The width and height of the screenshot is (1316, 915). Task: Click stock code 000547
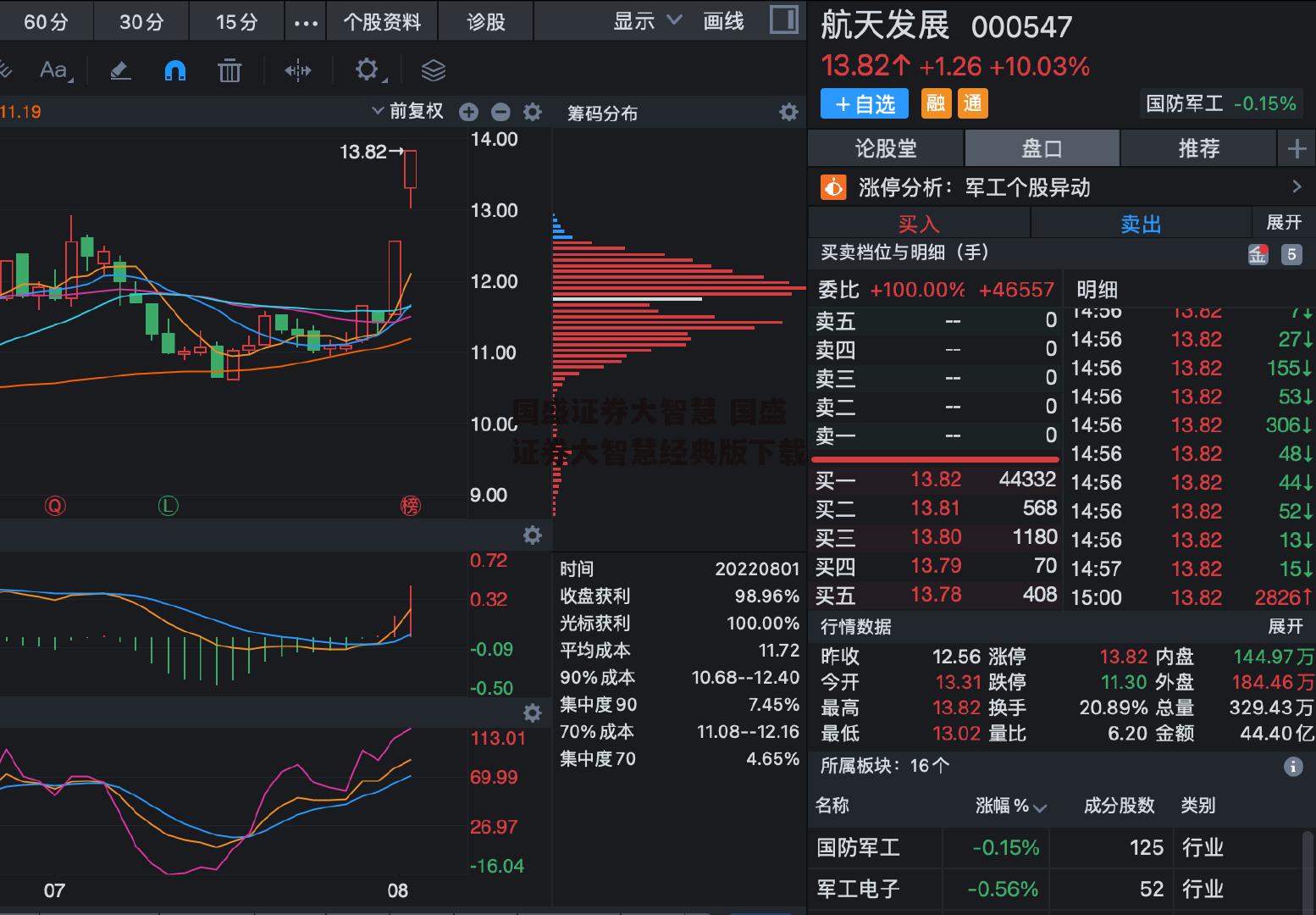(1021, 27)
